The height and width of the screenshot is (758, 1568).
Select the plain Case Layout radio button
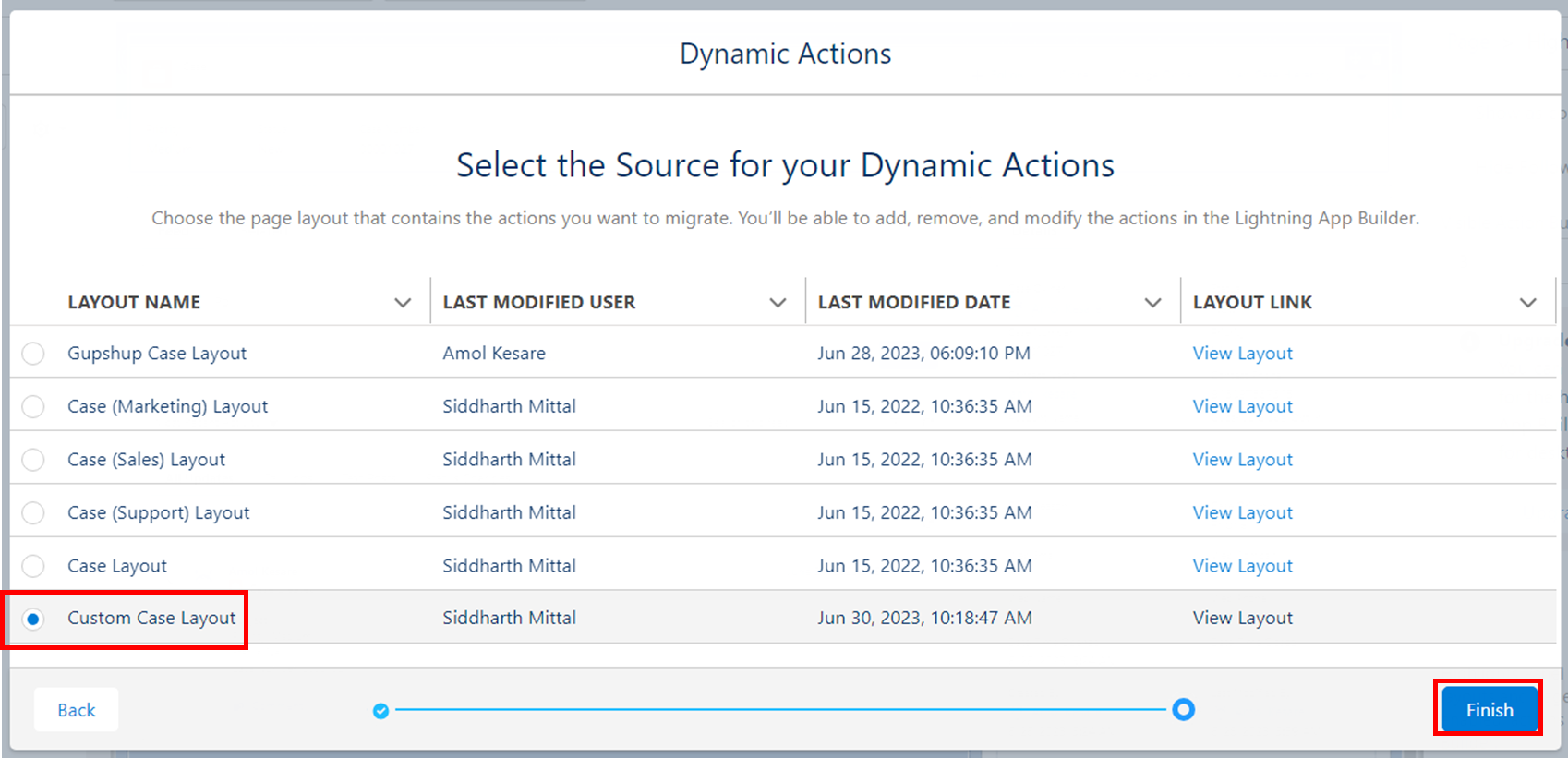33,566
